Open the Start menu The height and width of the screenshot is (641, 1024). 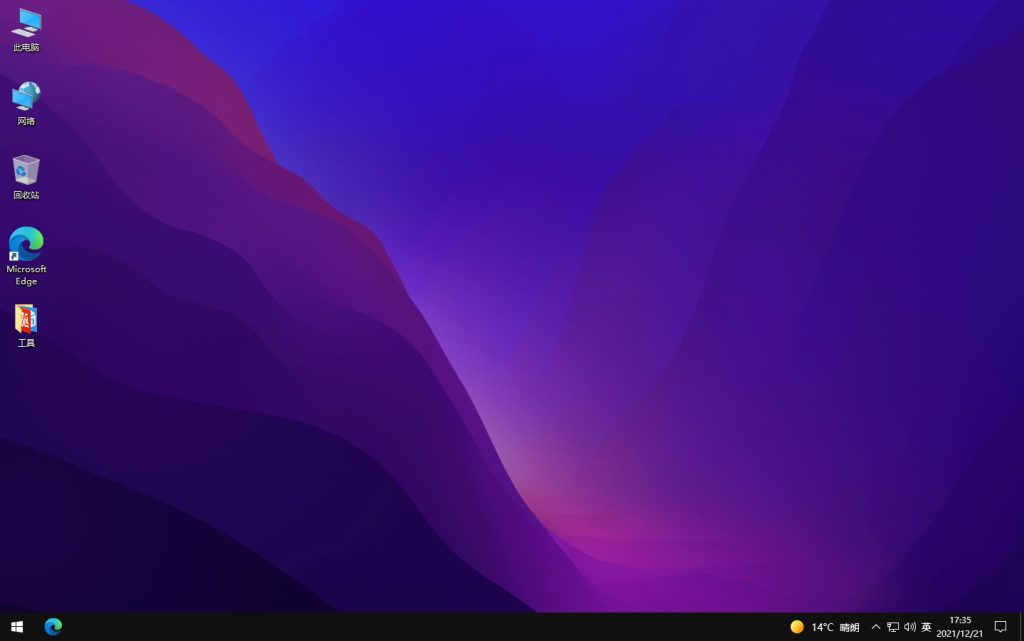coord(19,628)
